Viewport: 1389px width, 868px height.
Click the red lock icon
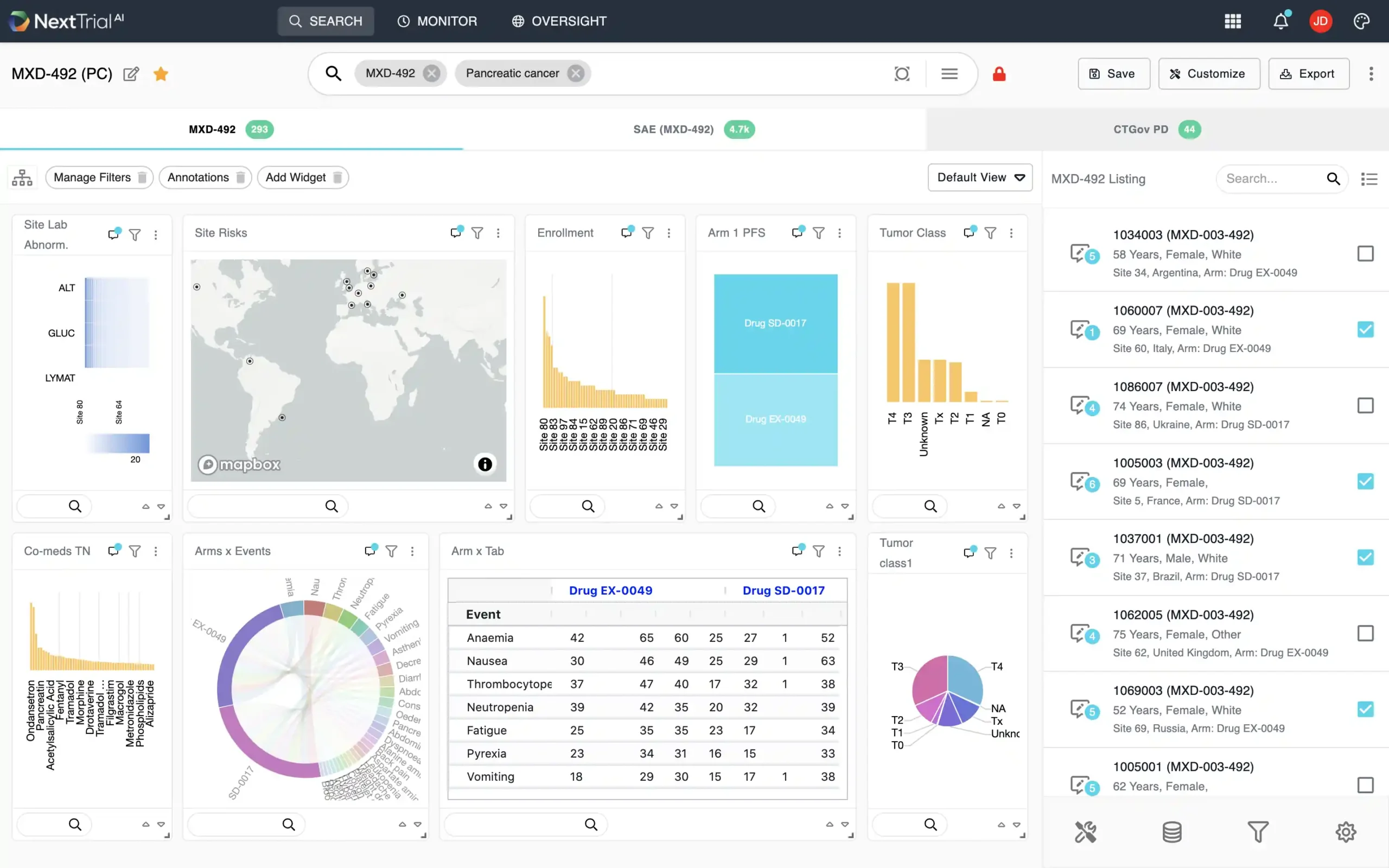(999, 73)
